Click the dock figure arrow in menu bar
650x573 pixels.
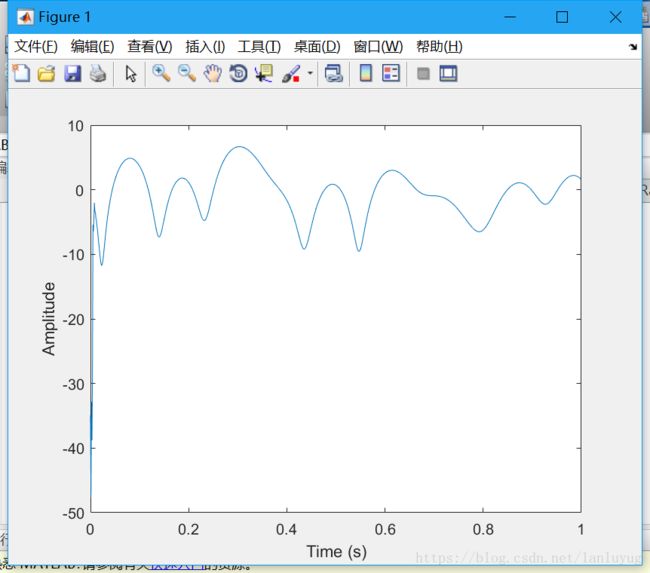[x=633, y=46]
